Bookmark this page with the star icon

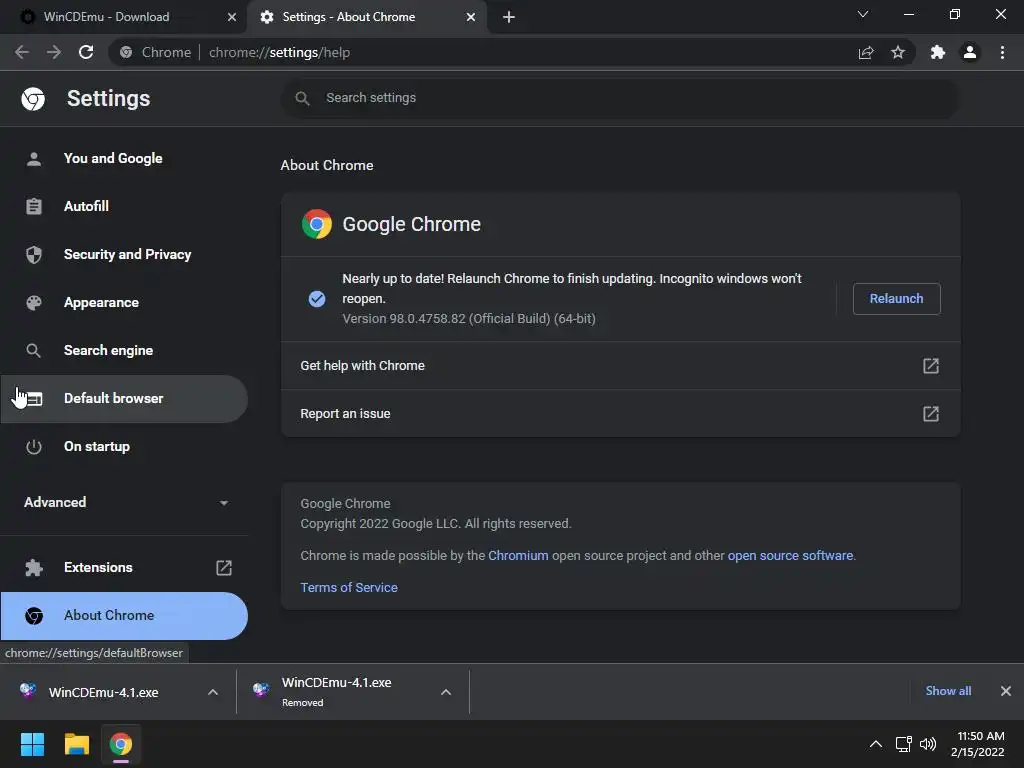pos(898,52)
